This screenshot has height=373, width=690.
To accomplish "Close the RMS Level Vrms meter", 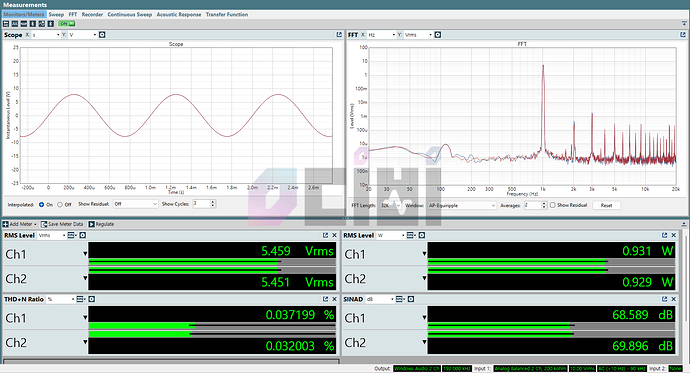I will click(334, 235).
